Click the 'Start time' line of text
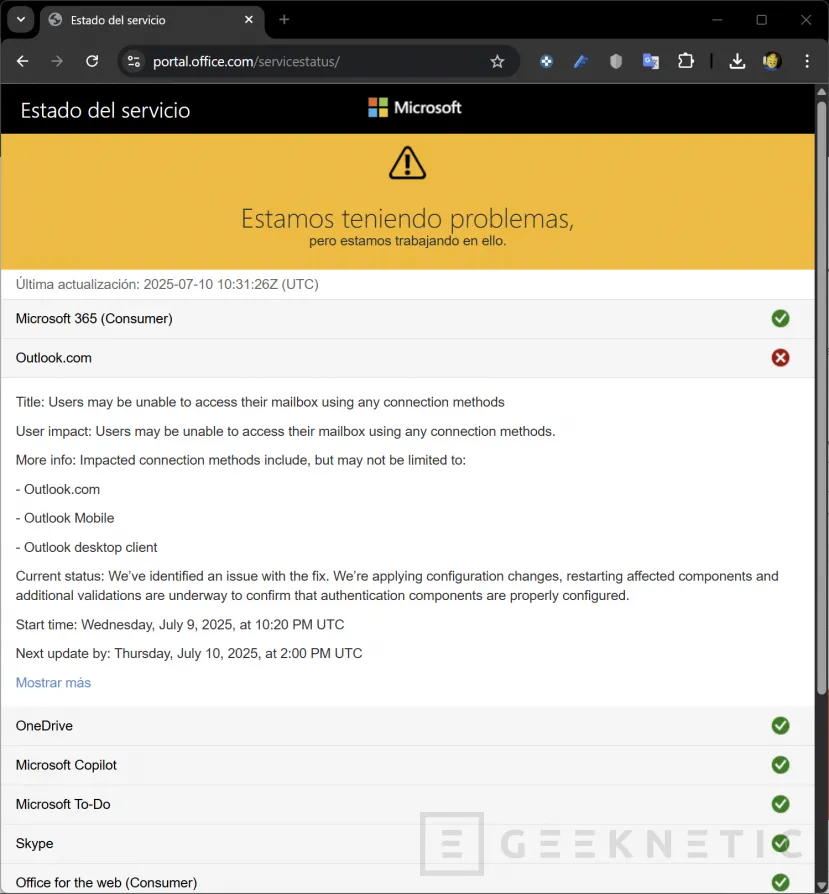Viewport: 829px width, 894px height. [180, 624]
